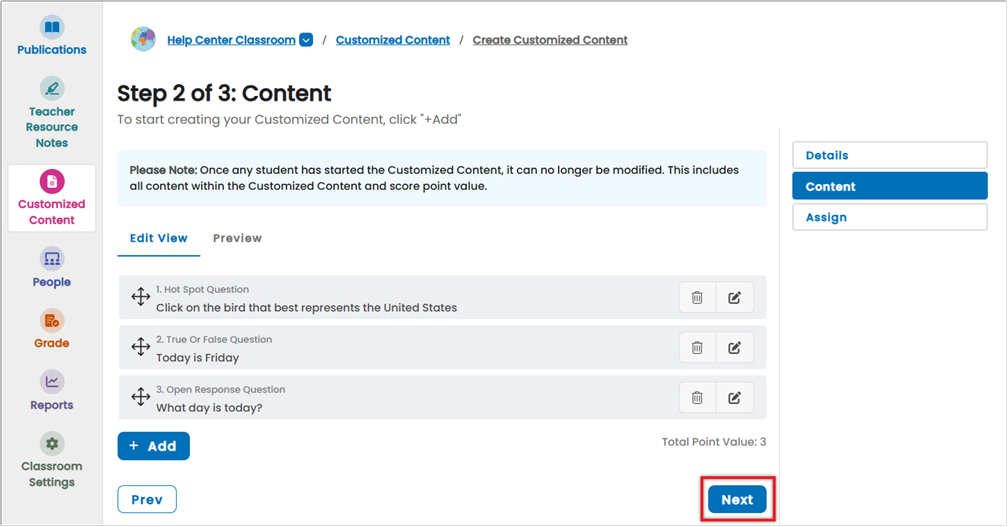Edit the True Or False Question
The image size is (1008, 527).
(x=734, y=348)
